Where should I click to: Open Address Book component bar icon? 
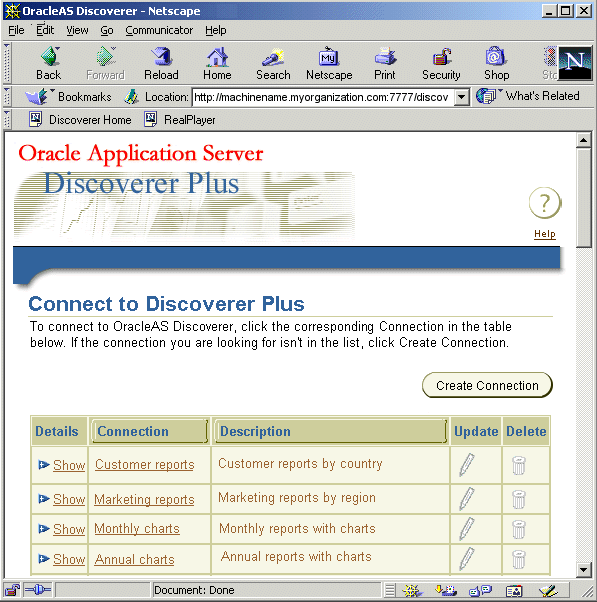[514, 590]
